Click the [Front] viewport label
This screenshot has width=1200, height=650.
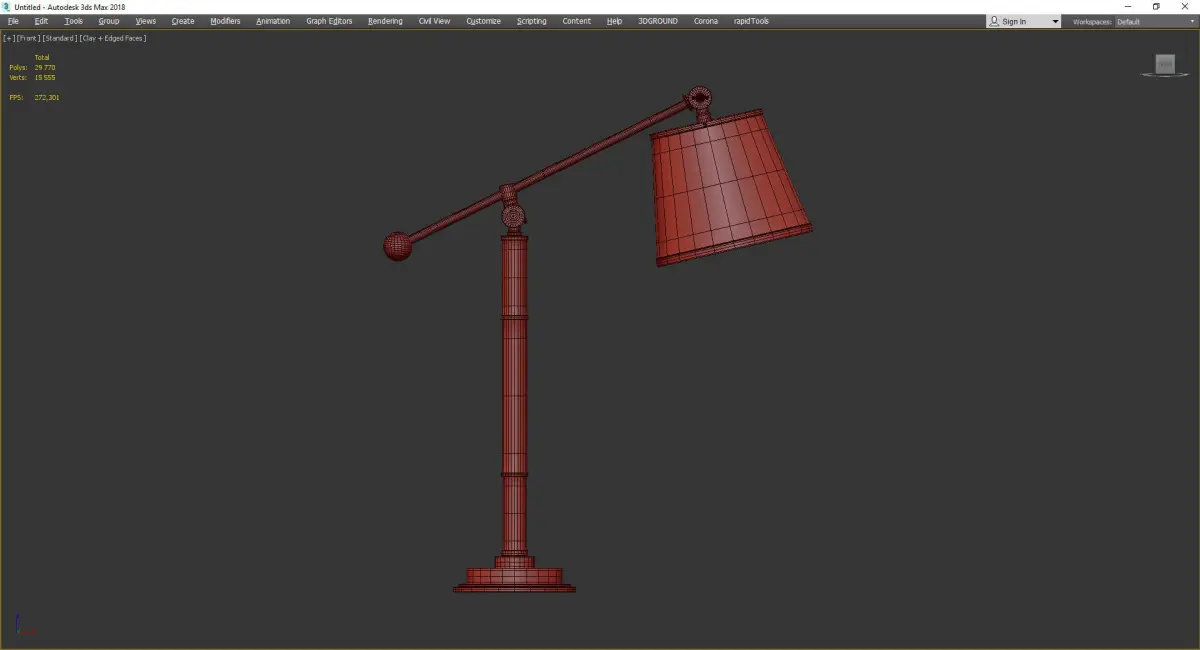28,38
